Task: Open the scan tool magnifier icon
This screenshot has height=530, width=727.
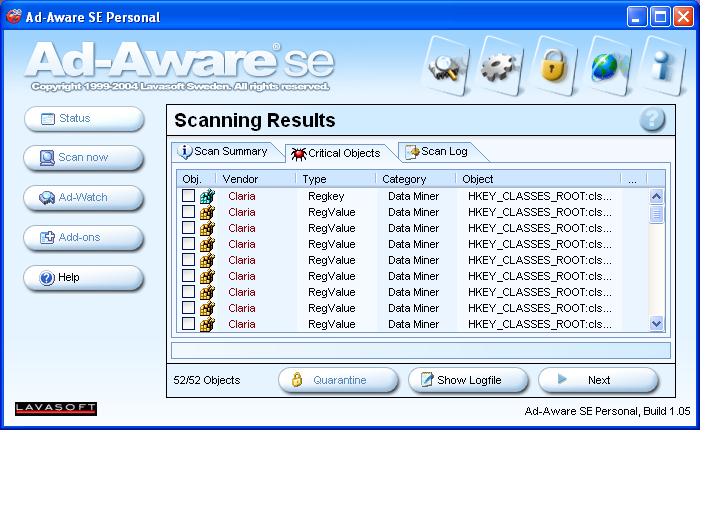Action: pos(446,67)
